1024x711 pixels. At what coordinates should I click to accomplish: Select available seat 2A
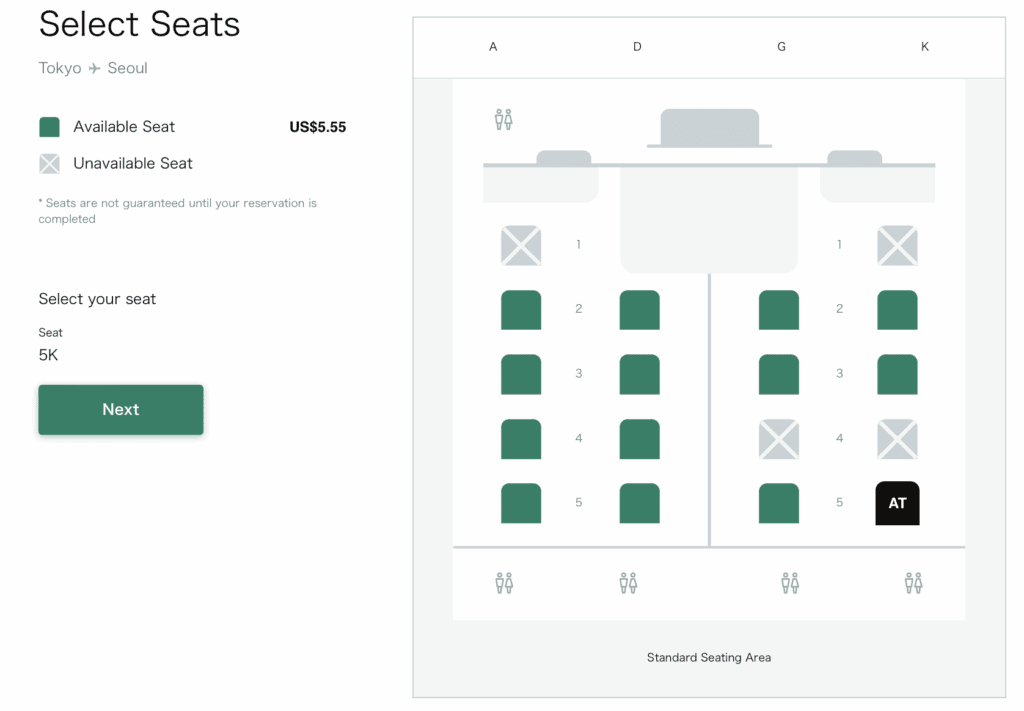pos(521,310)
